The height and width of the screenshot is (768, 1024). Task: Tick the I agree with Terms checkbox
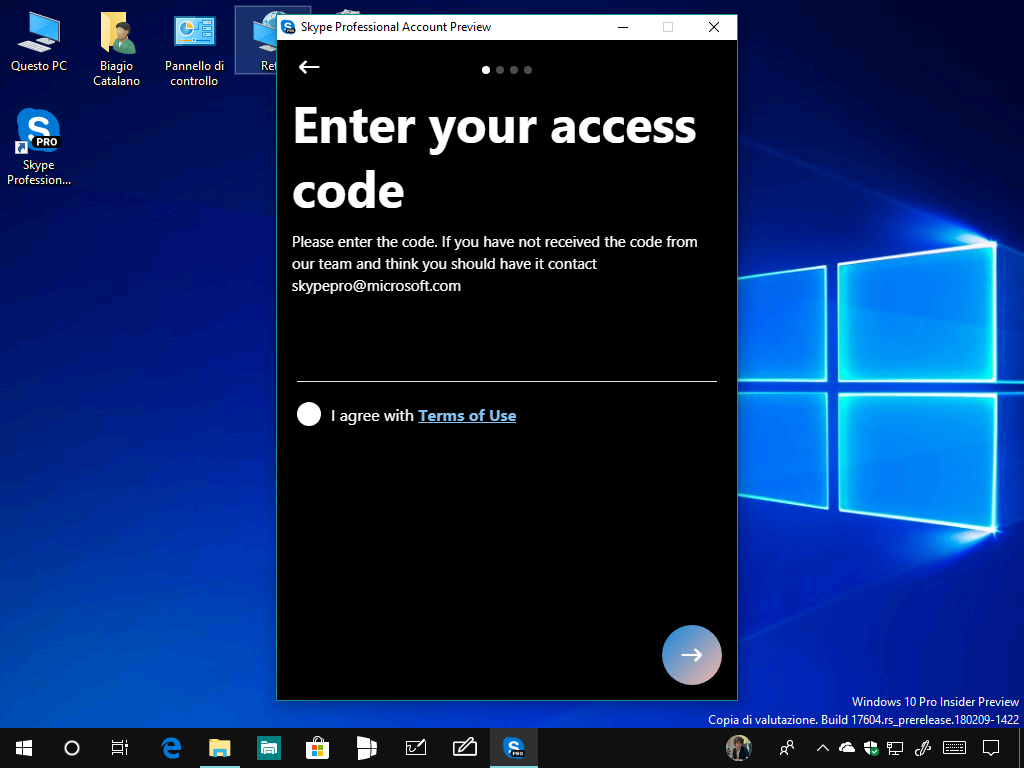[x=309, y=414]
